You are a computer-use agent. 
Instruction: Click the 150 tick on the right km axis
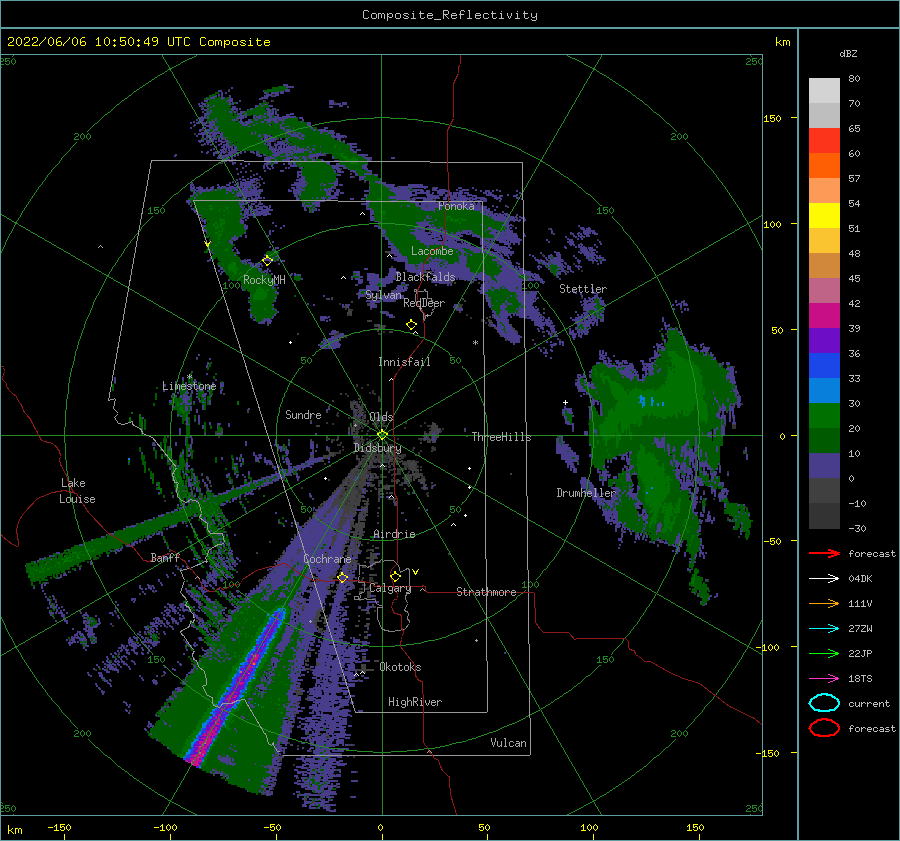pos(772,118)
